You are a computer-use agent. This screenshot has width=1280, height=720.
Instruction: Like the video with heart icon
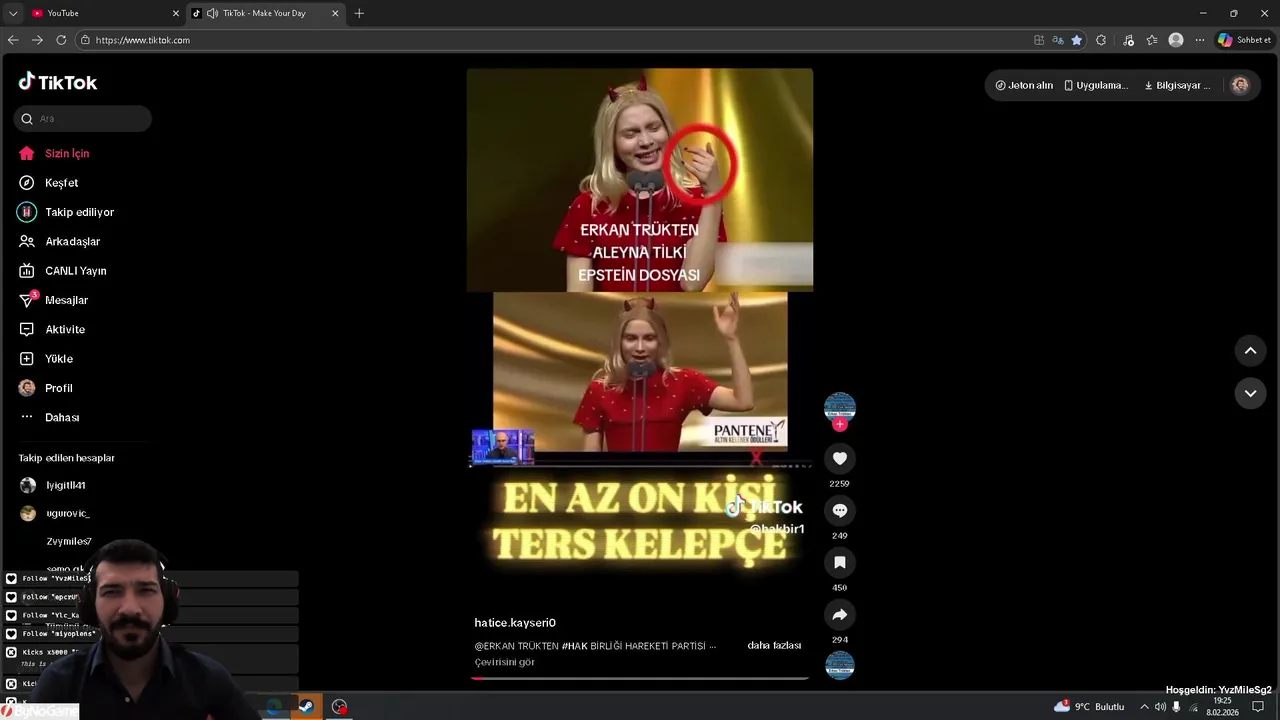pyautogui.click(x=840, y=459)
